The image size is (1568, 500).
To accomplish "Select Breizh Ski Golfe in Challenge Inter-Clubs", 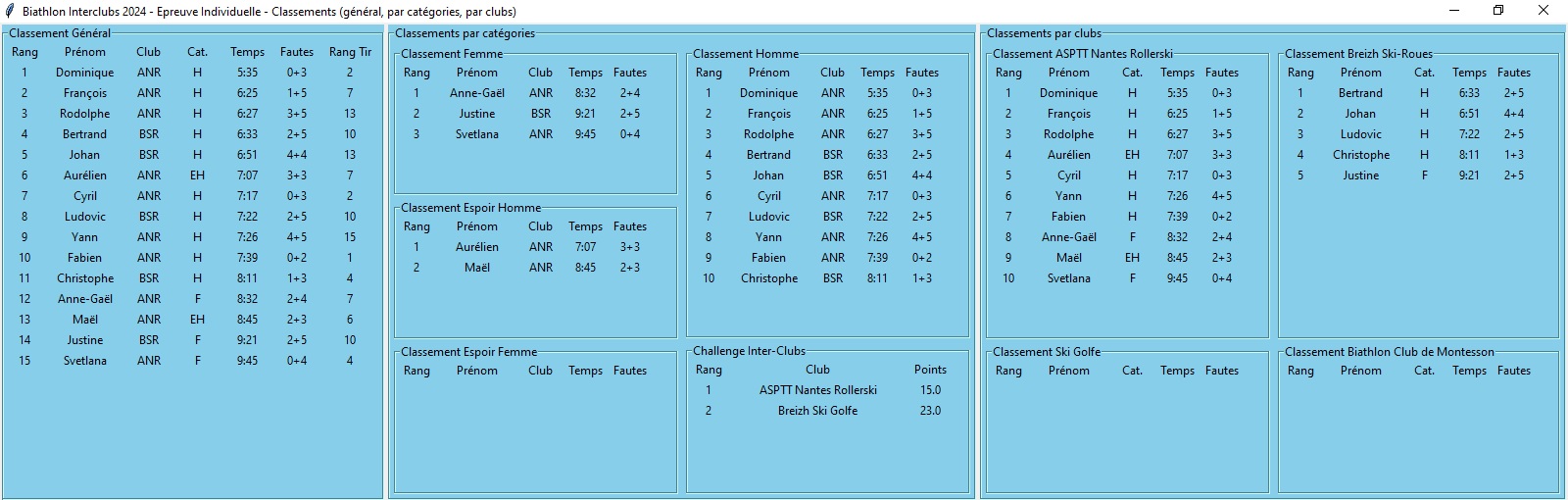I will (x=817, y=411).
